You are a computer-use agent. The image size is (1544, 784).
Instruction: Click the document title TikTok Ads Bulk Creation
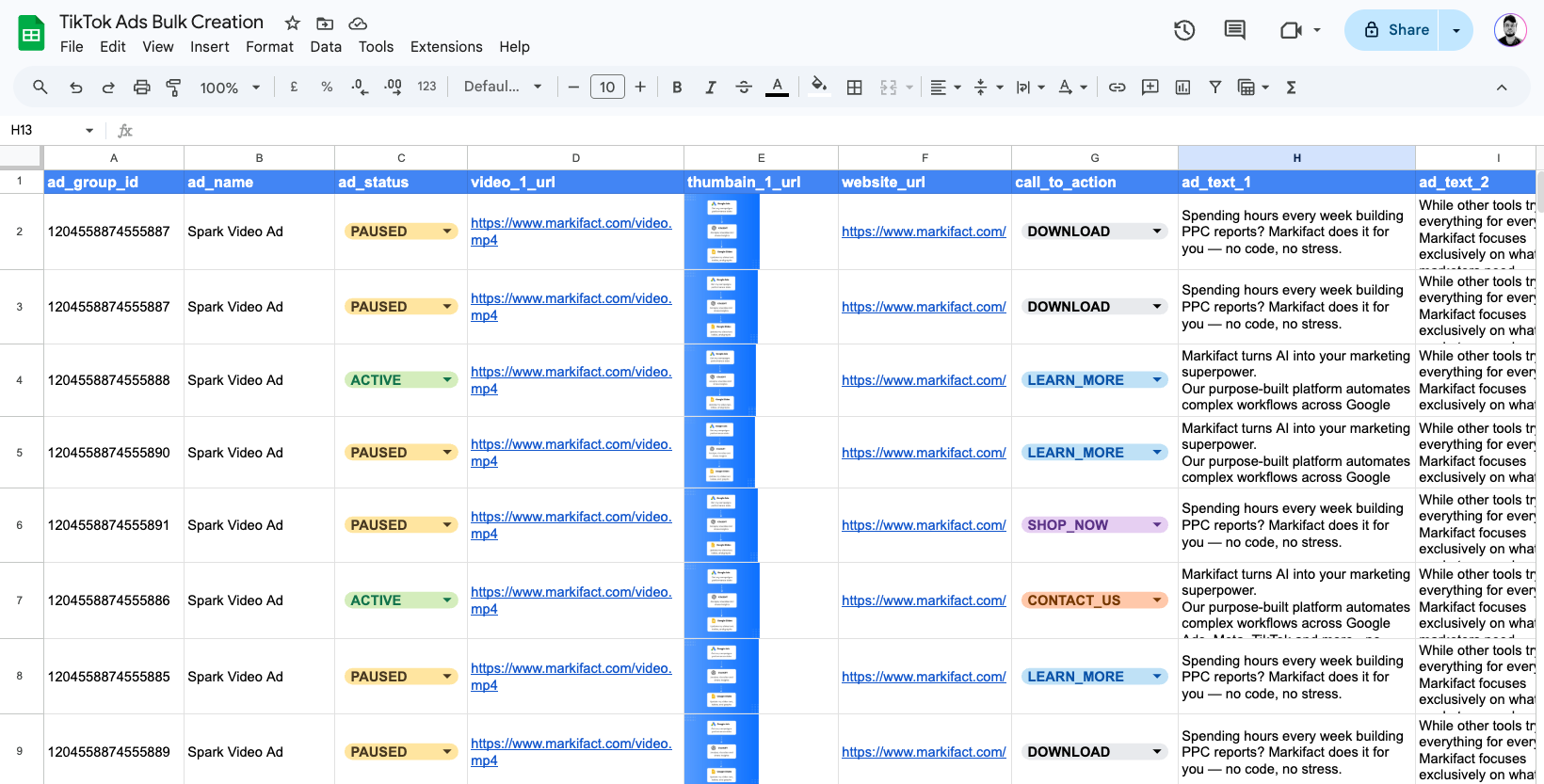click(x=161, y=22)
